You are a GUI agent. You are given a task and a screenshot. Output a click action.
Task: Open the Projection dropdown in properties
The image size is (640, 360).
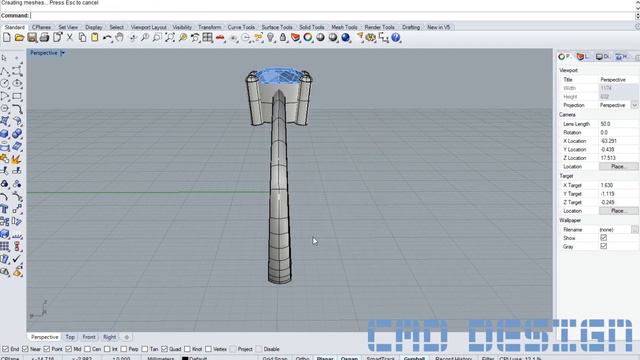634,105
